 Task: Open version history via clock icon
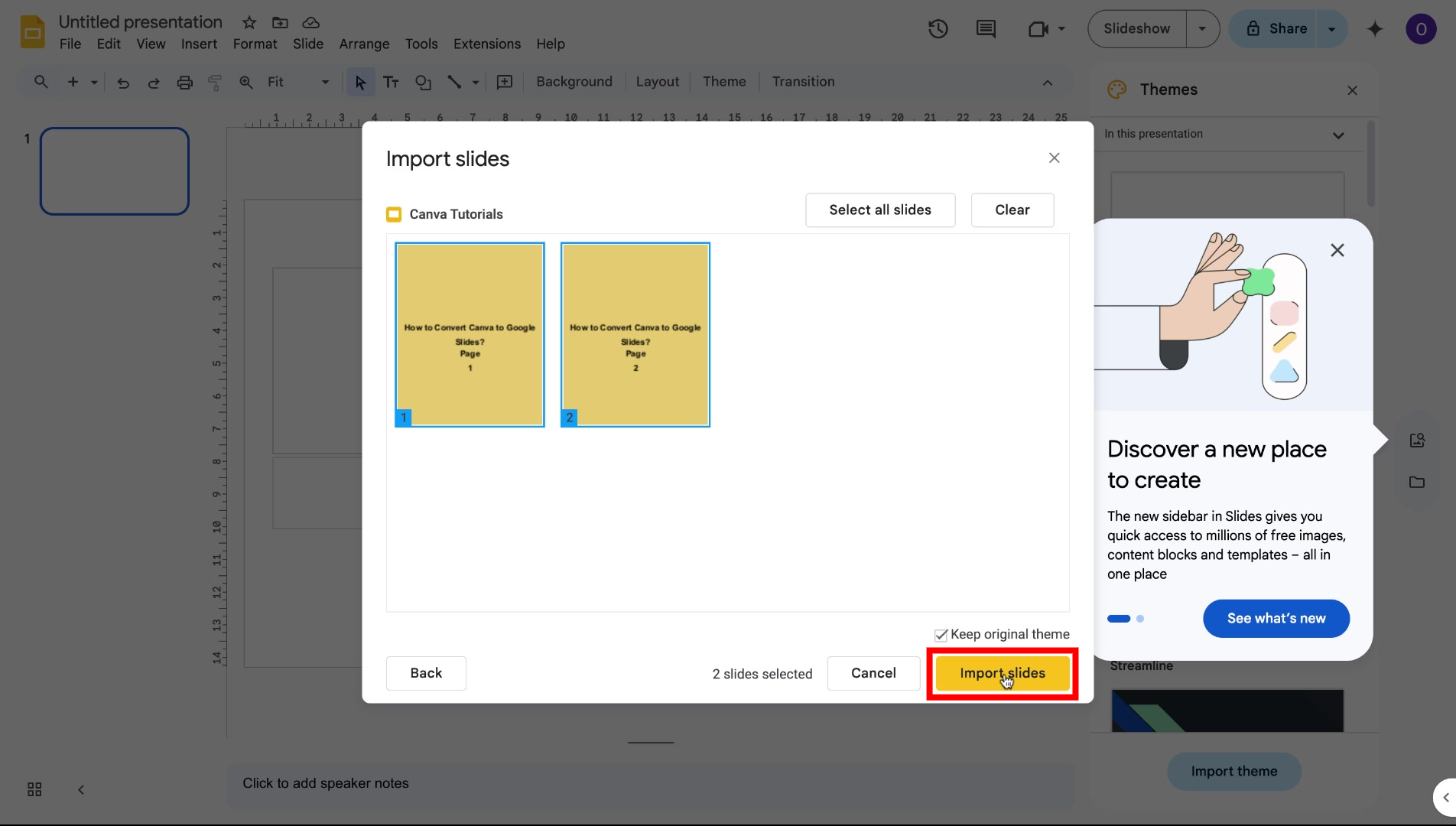point(937,29)
